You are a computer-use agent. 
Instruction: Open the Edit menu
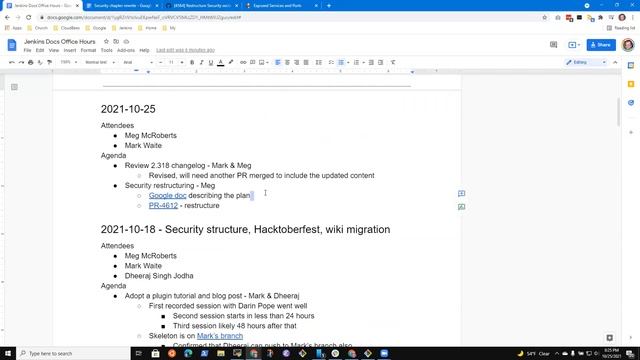pos(40,50)
